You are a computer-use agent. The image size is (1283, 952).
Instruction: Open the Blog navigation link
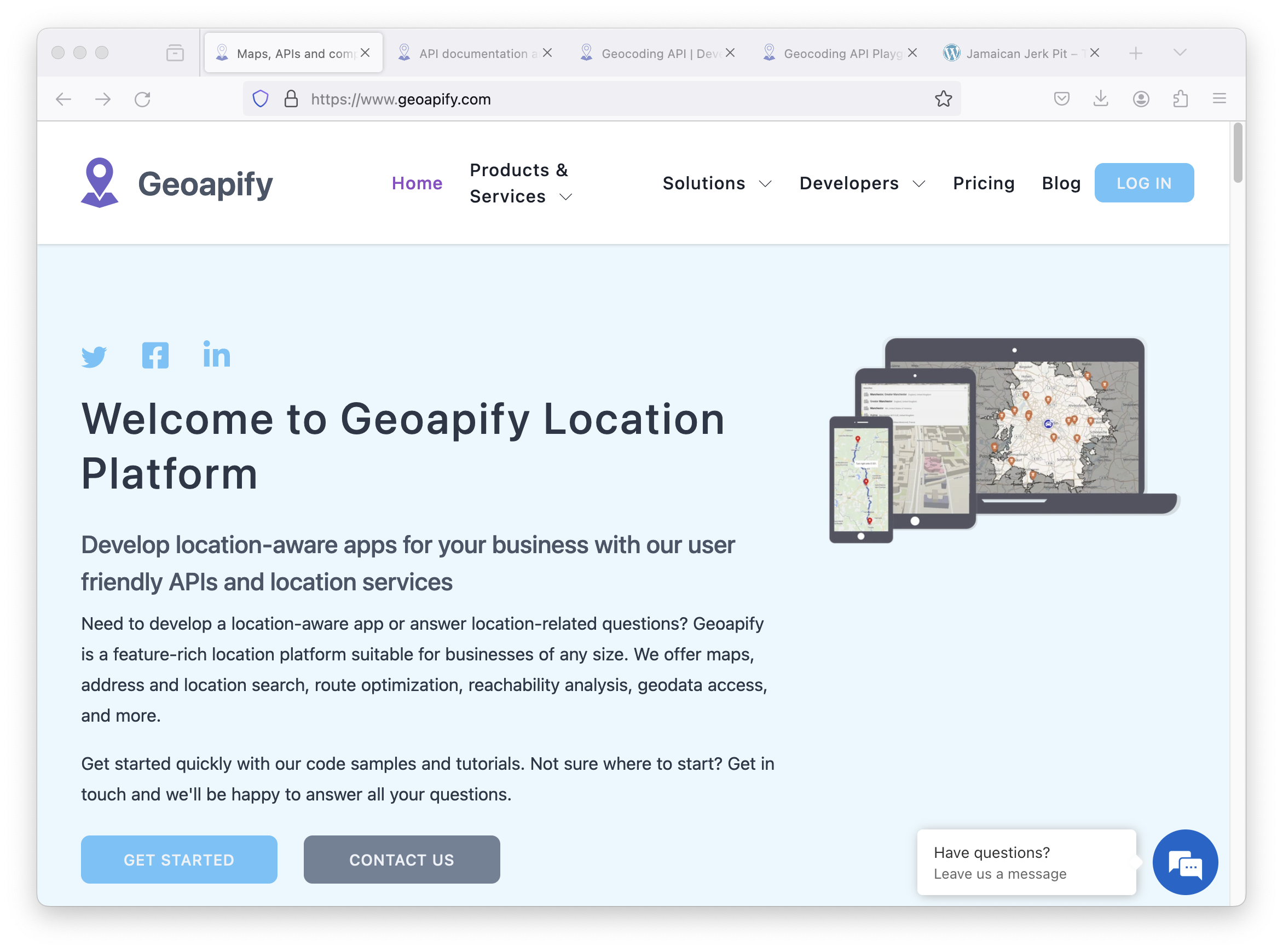pyautogui.click(x=1061, y=183)
